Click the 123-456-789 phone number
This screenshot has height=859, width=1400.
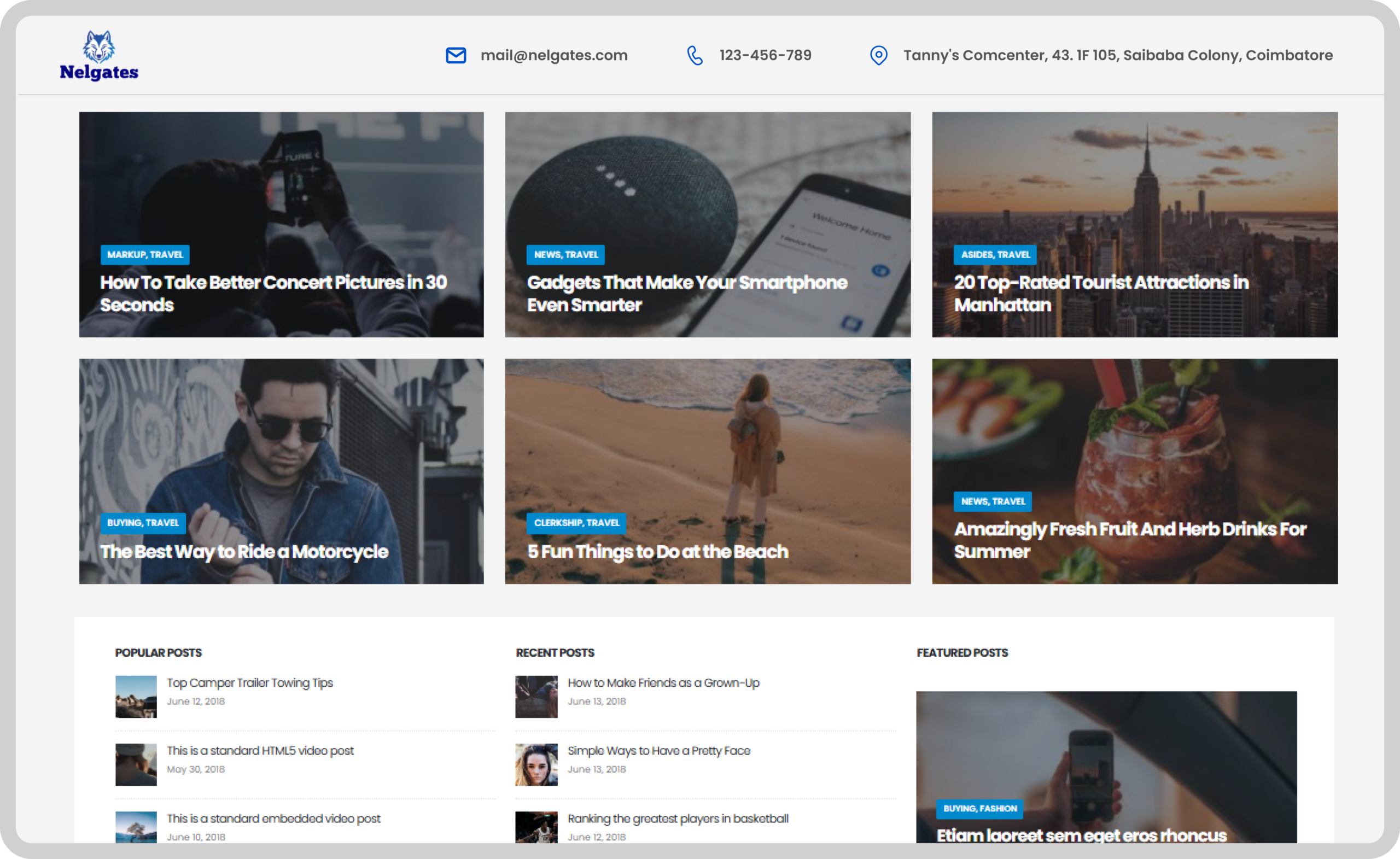tap(765, 55)
